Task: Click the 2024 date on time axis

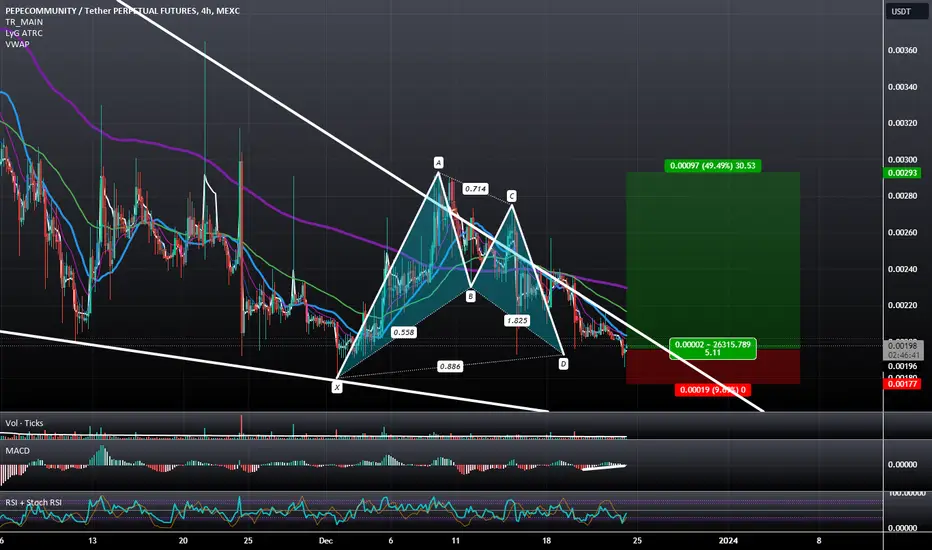Action: coord(728,540)
